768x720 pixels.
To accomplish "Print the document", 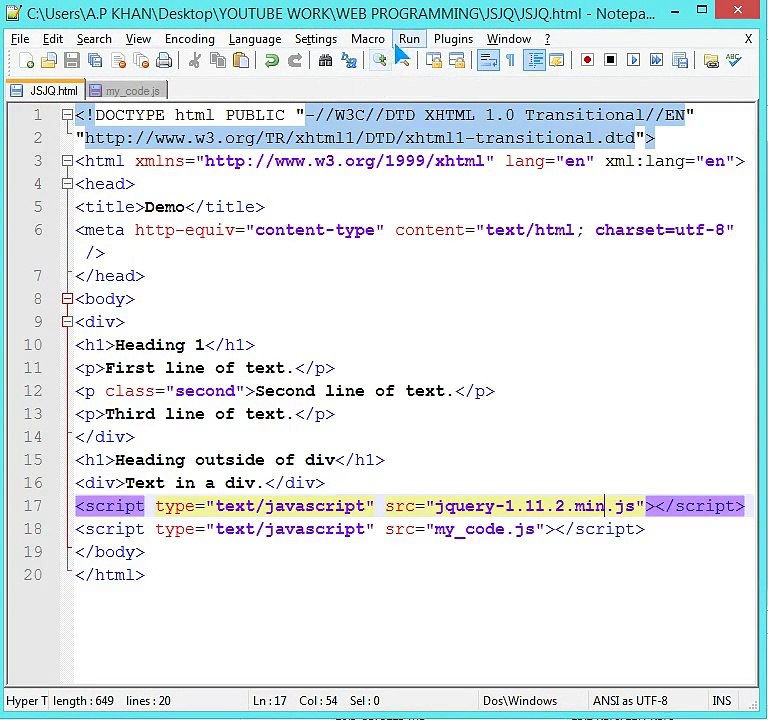I will (x=164, y=61).
